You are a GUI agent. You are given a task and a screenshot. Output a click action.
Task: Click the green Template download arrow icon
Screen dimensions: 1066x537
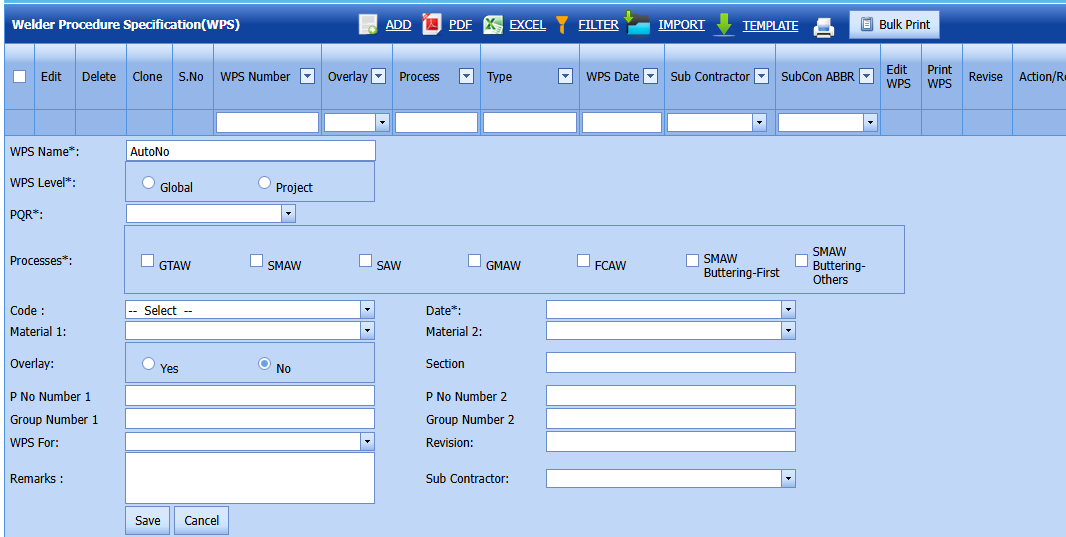coord(725,25)
